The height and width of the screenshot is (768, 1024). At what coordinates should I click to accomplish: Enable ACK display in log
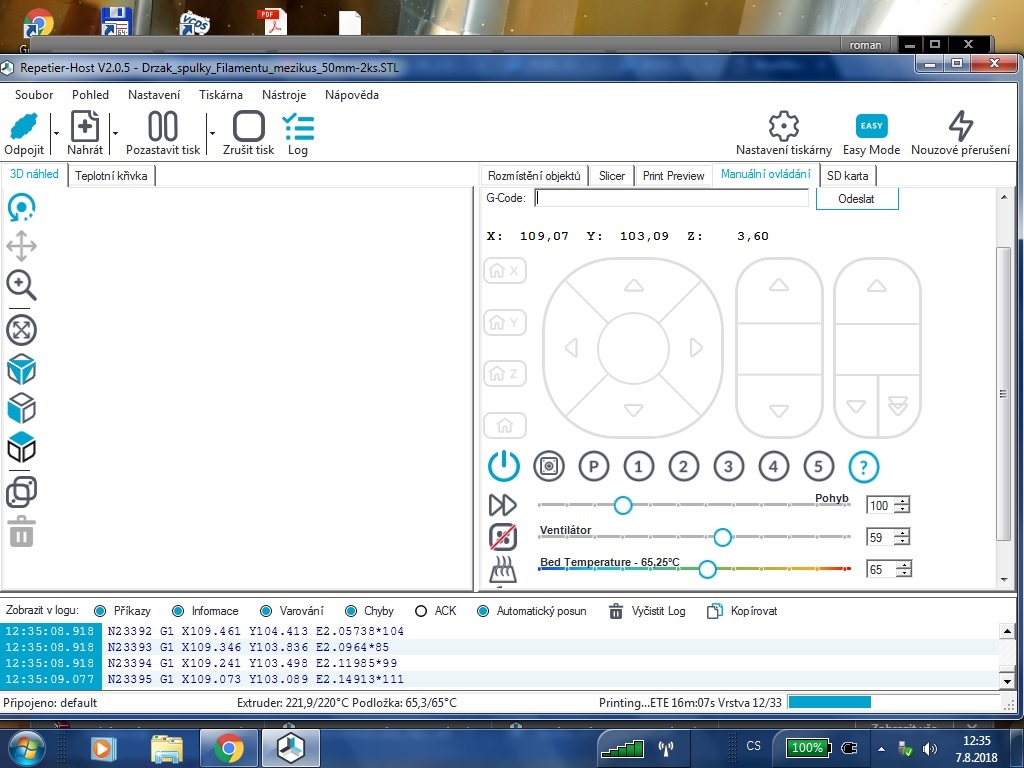coord(421,611)
